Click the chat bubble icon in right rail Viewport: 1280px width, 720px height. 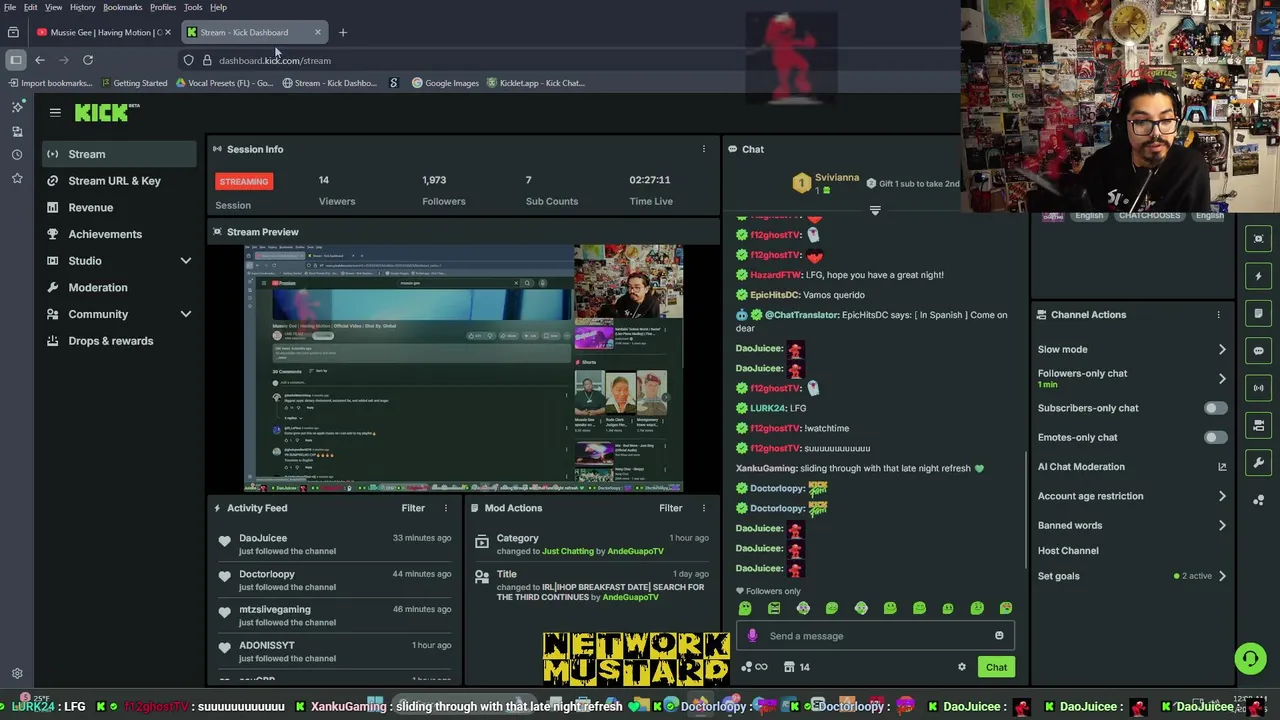(1259, 351)
